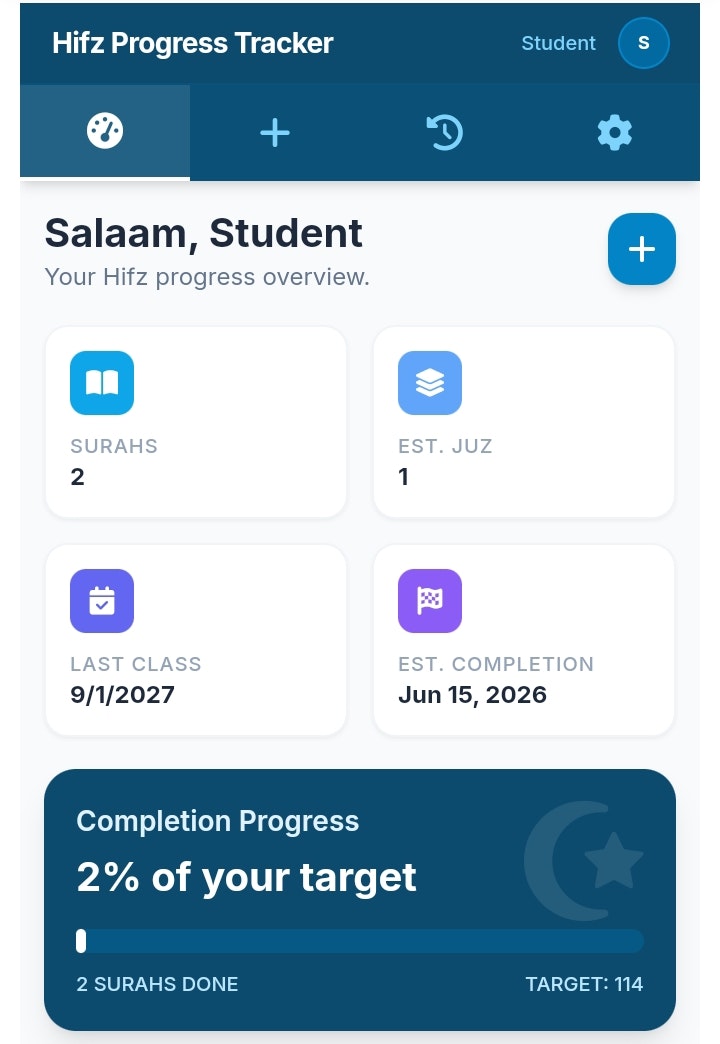Click the stacked layers icon on Est. Juz card
Viewport: 720px width, 1044px height.
click(x=429, y=382)
